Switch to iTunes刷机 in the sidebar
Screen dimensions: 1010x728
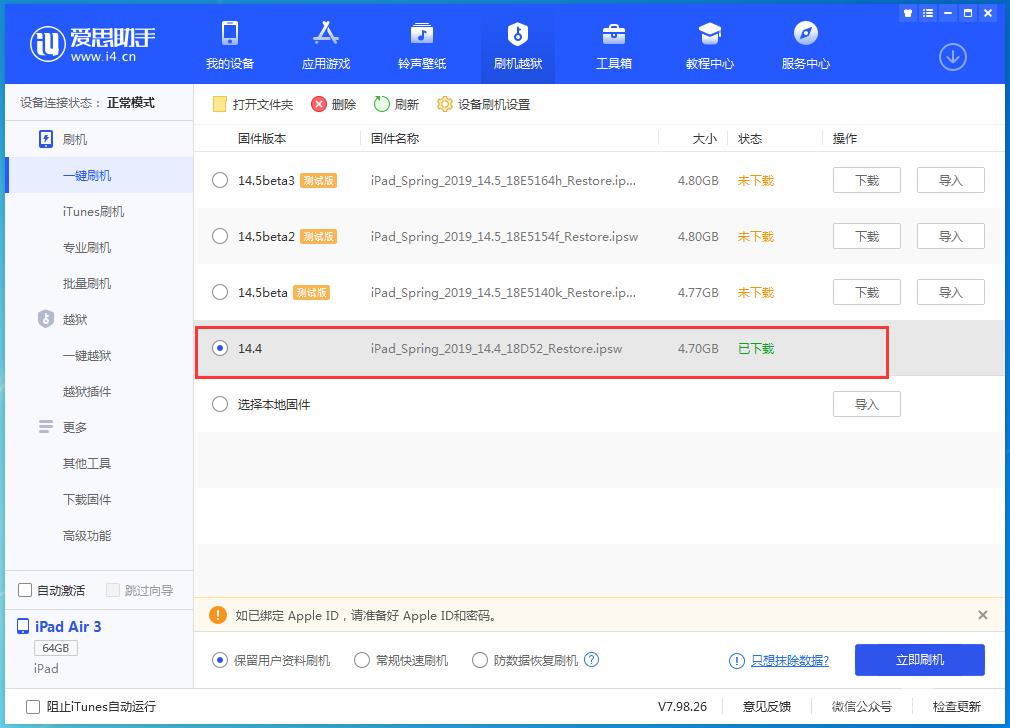coord(87,211)
